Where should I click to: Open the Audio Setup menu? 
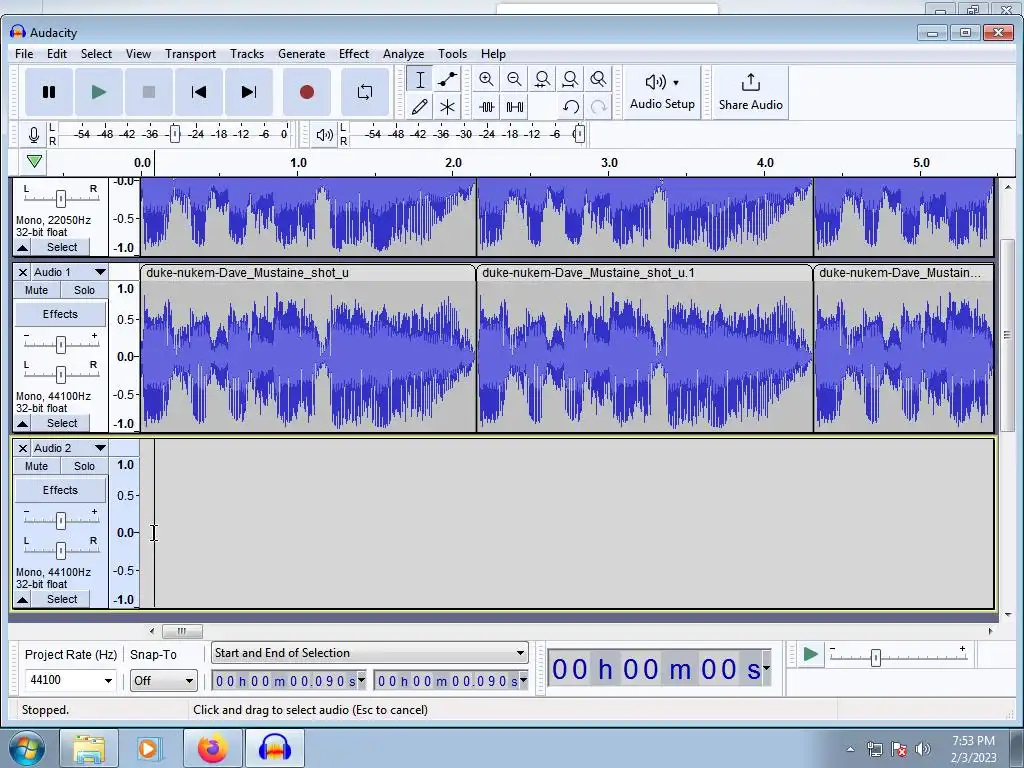pyautogui.click(x=662, y=92)
